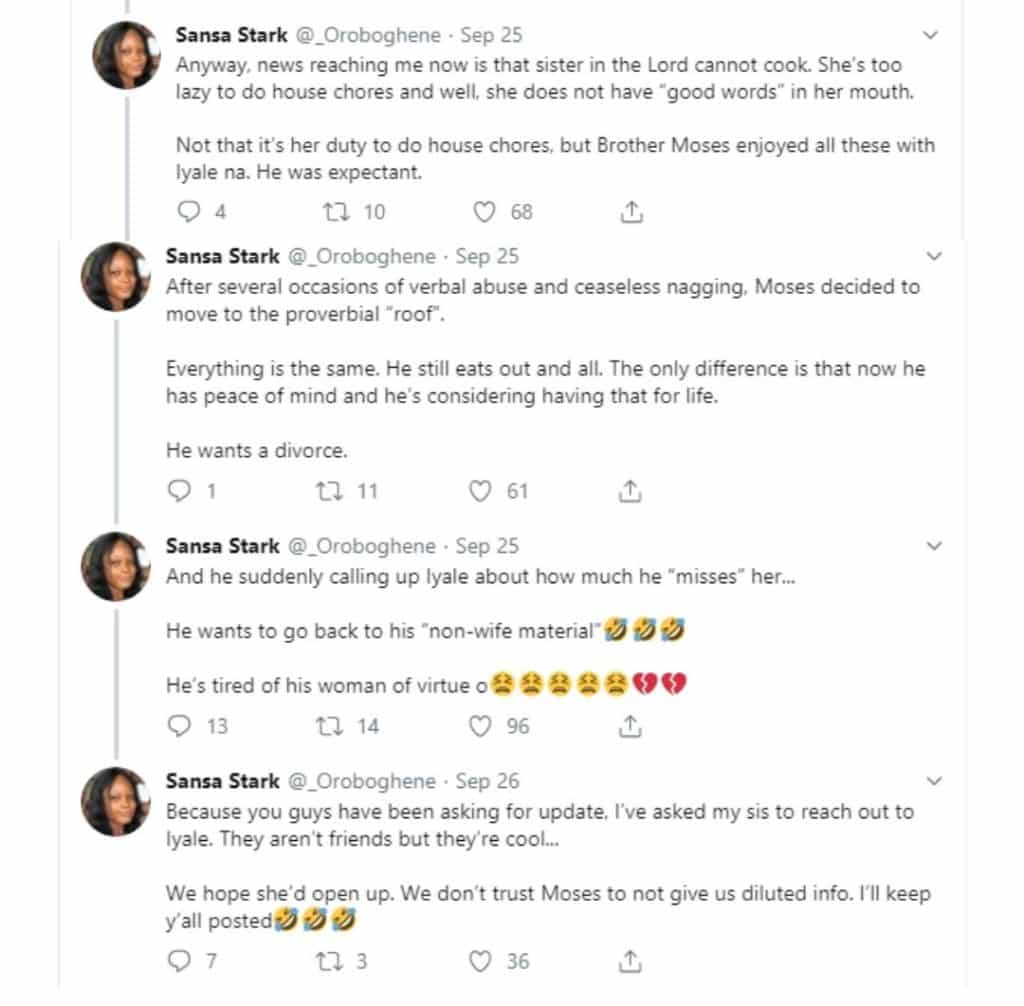Click the @_Oroboghene handle on the third tweet
This screenshot has width=1024, height=1006.
[x=362, y=546]
